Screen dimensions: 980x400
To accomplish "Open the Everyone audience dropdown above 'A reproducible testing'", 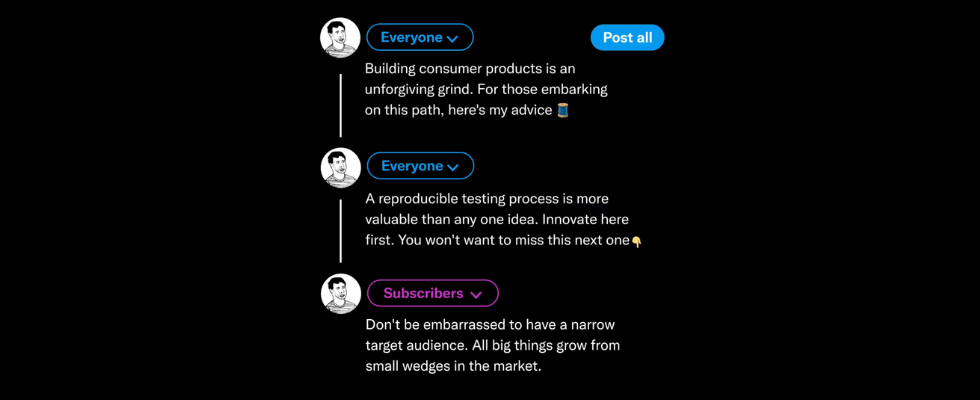I will tap(420, 166).
